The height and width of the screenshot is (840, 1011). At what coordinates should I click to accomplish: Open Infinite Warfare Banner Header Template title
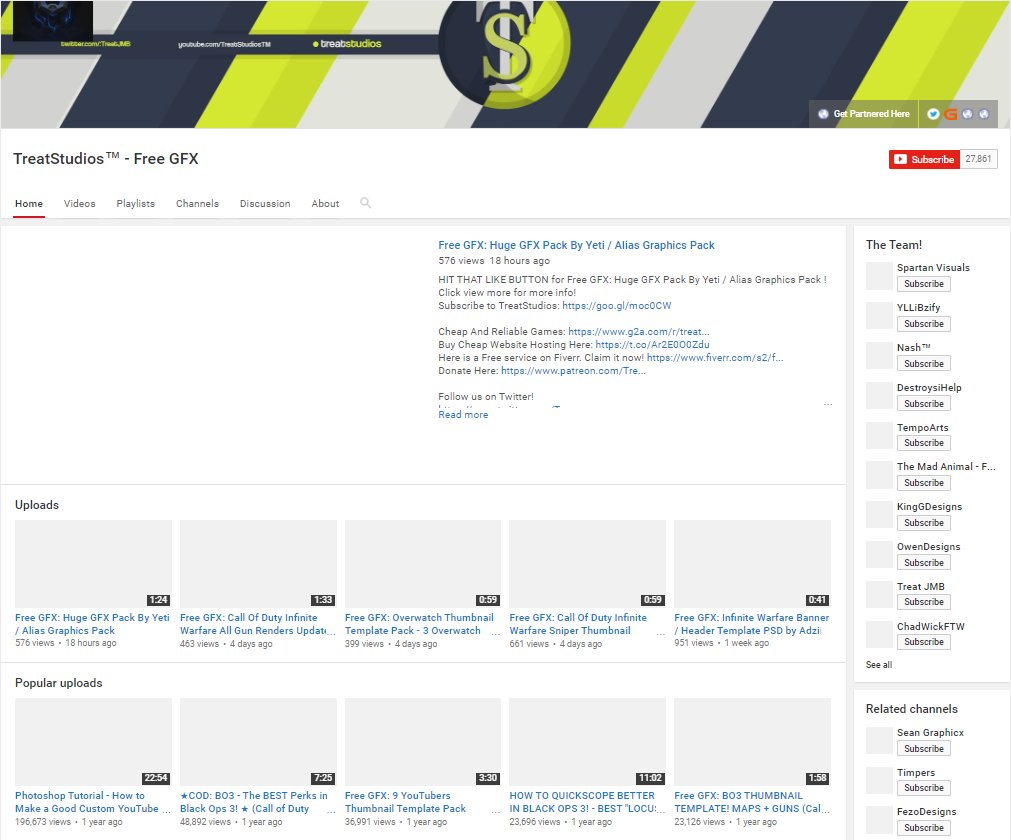click(751, 624)
